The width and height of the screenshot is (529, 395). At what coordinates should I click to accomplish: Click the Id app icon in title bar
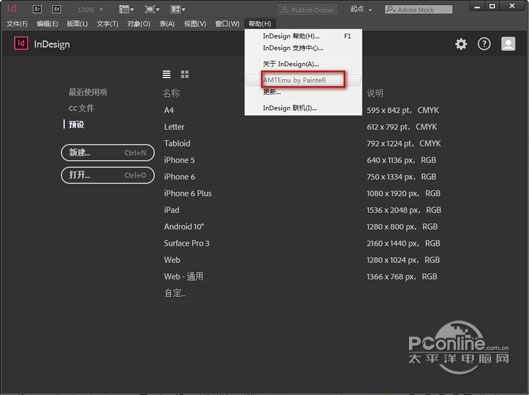[12, 9]
